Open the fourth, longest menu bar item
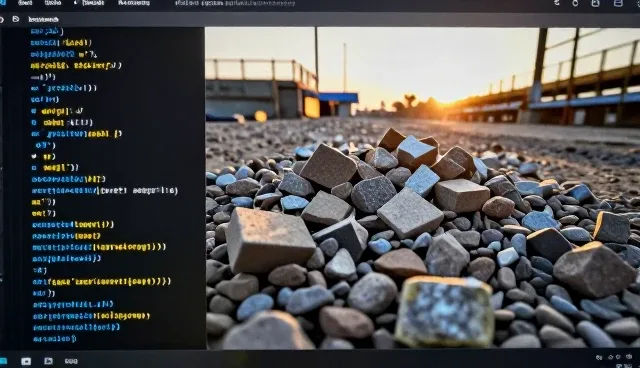 pos(134,3)
